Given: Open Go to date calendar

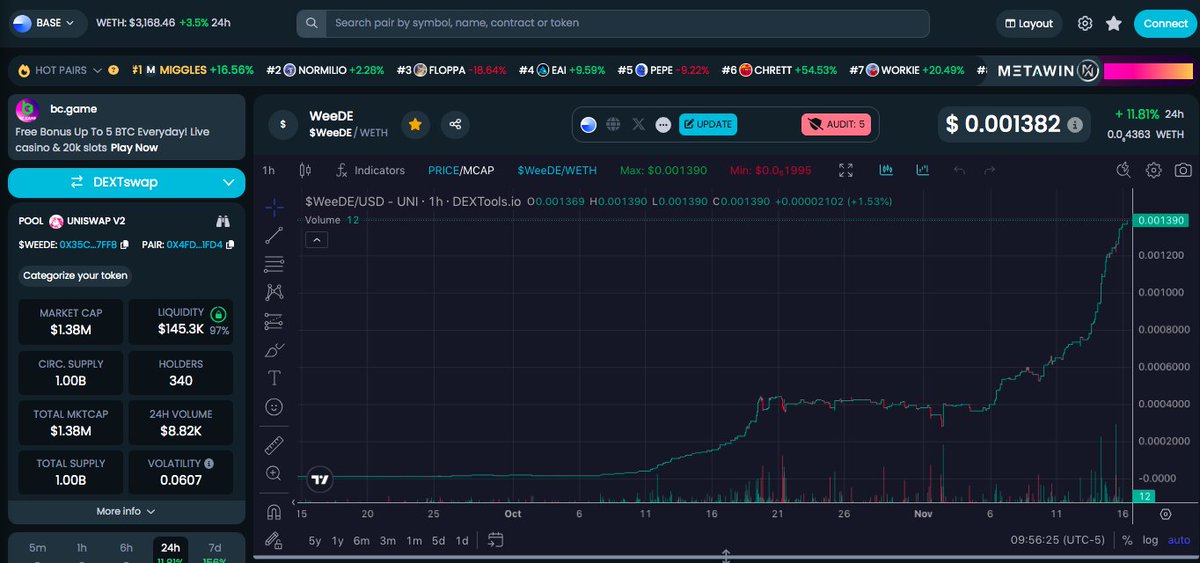Looking at the screenshot, I should point(495,540).
